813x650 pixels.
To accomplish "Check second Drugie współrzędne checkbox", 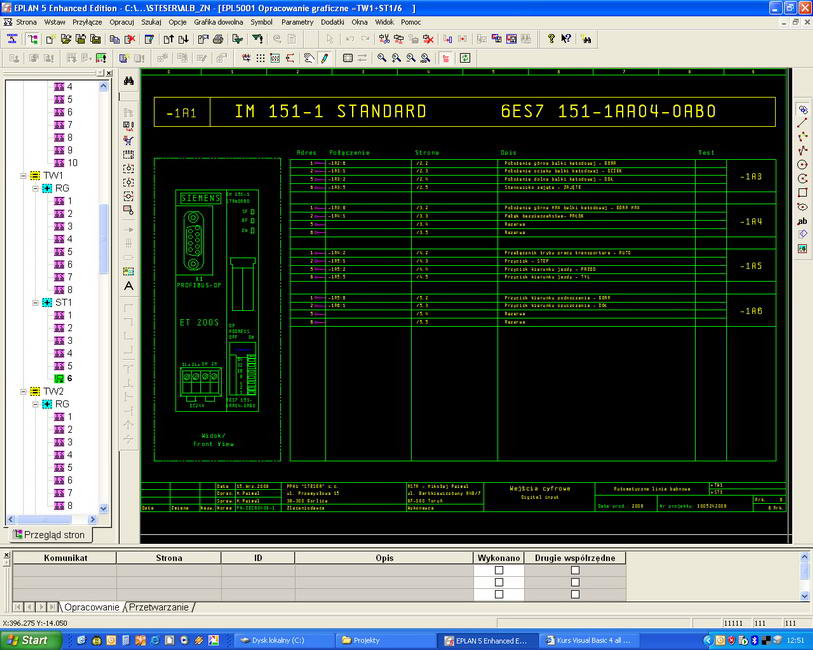I will [575, 582].
